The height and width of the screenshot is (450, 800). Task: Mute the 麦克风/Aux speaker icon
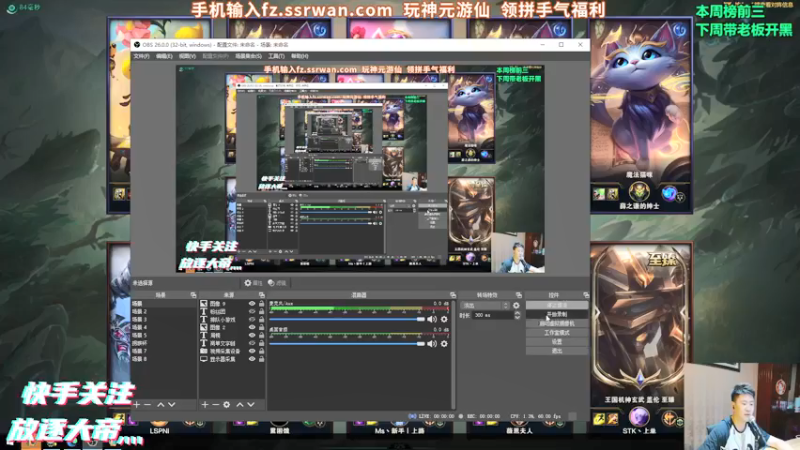point(432,319)
